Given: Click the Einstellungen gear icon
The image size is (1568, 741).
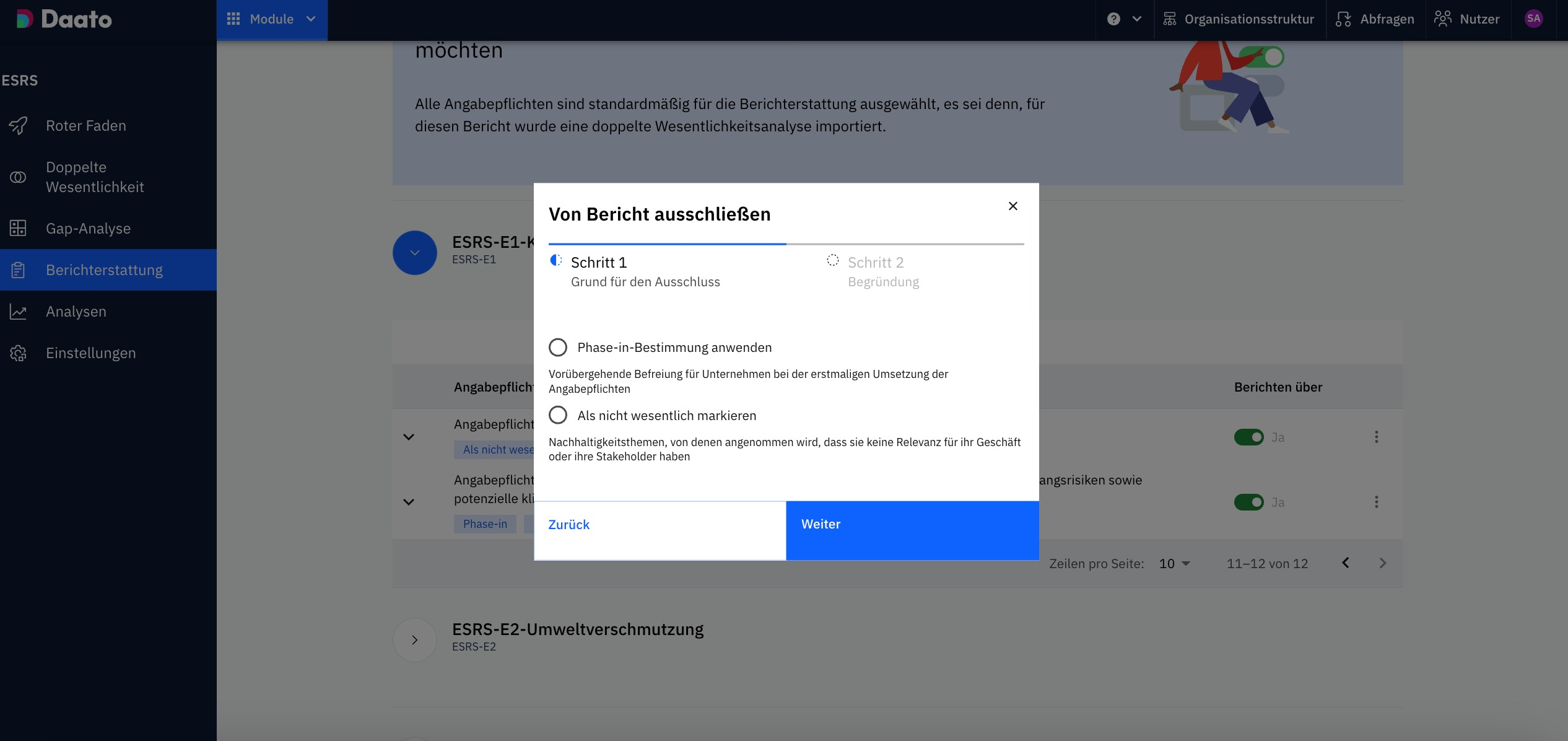Looking at the screenshot, I should click(x=18, y=353).
